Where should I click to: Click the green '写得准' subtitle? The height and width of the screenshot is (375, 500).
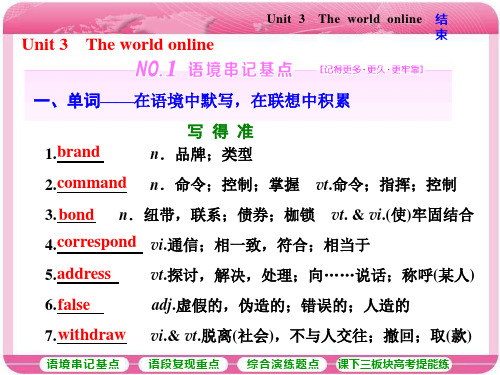pos(220,131)
